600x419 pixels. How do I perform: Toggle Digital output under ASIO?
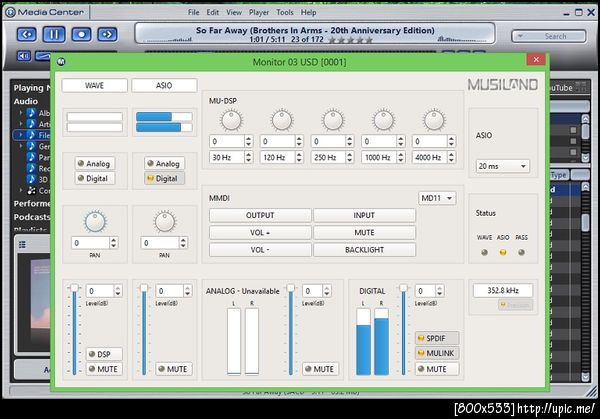pos(165,178)
